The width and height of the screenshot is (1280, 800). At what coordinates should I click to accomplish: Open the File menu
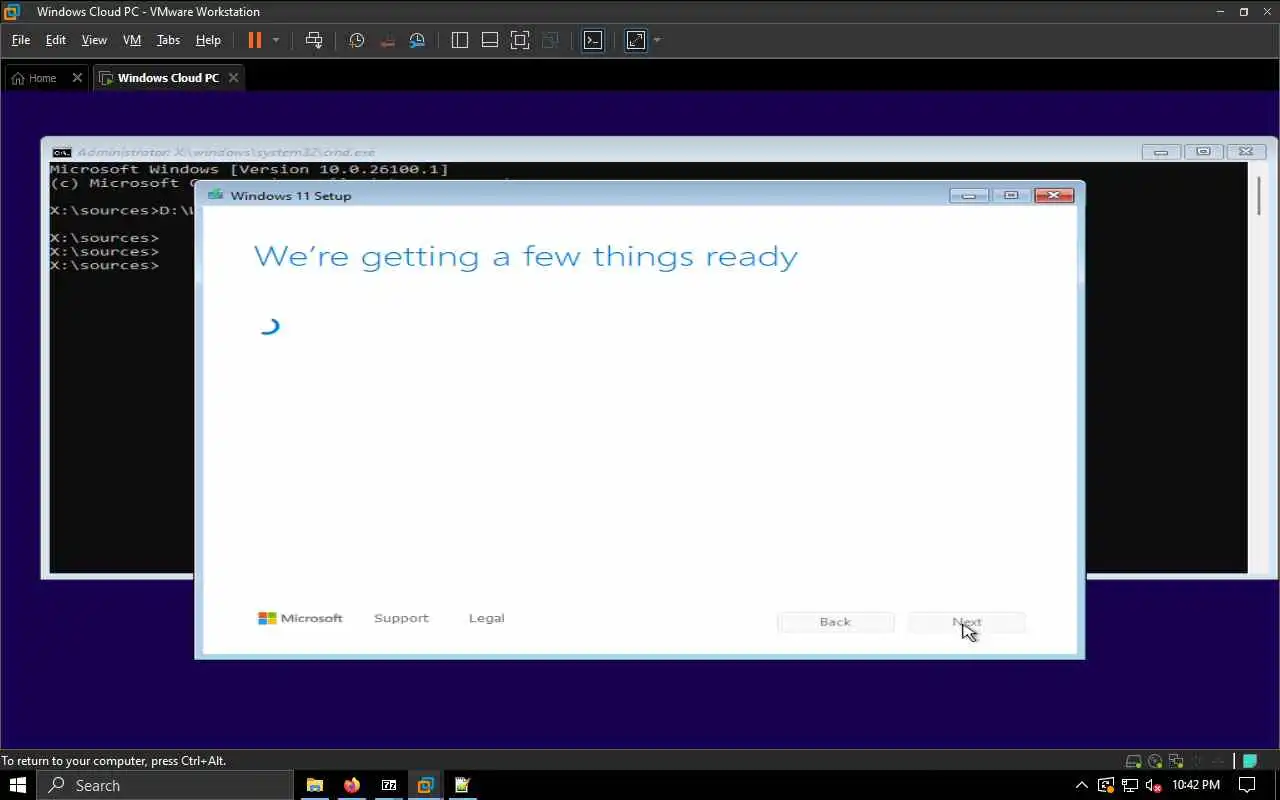click(x=20, y=40)
